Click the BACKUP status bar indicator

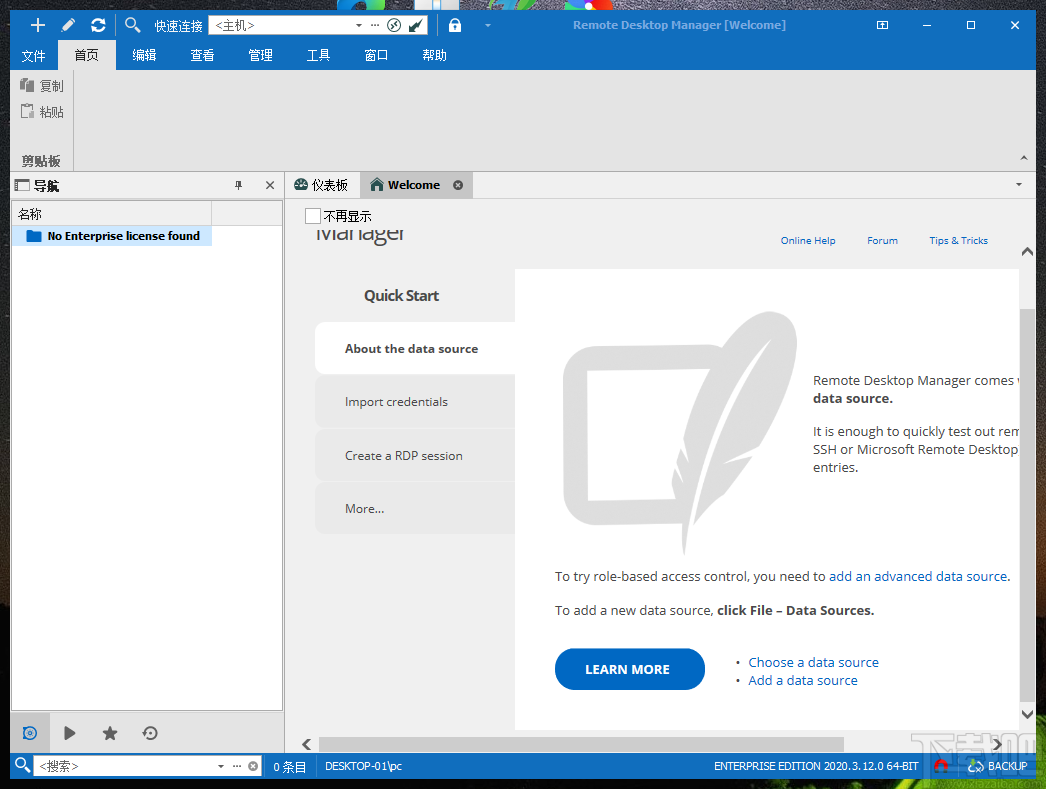tap(997, 766)
